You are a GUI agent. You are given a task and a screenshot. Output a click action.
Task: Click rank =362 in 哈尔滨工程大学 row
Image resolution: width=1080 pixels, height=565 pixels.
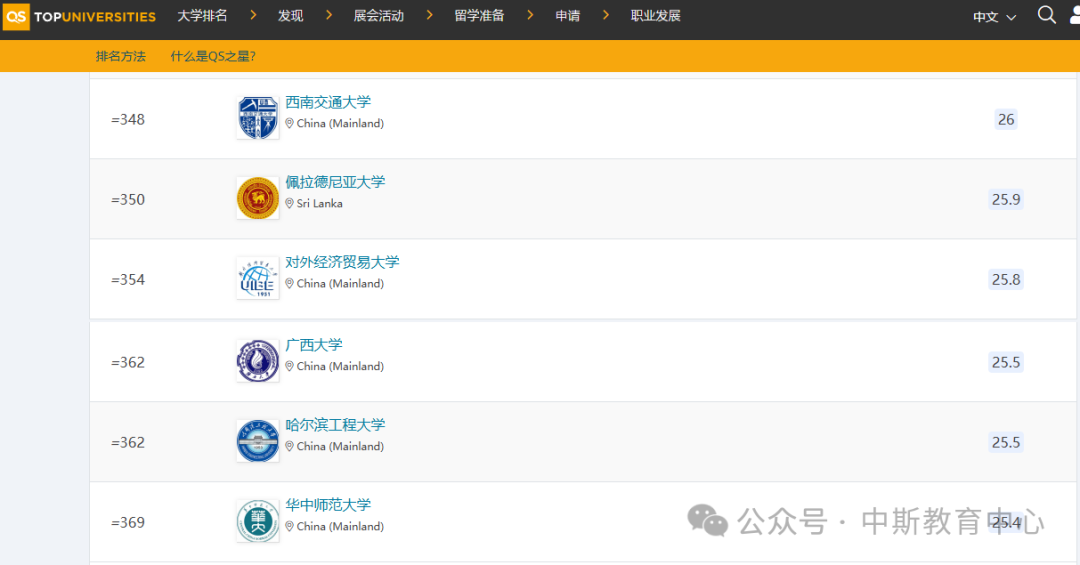(x=128, y=442)
